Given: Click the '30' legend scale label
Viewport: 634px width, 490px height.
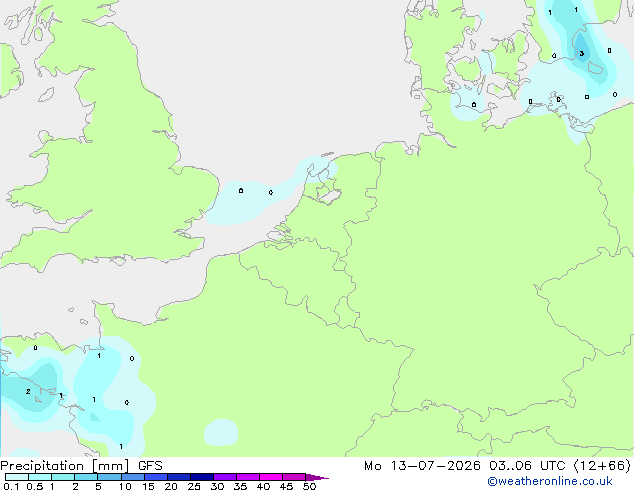Looking at the screenshot, I should pos(217,486).
